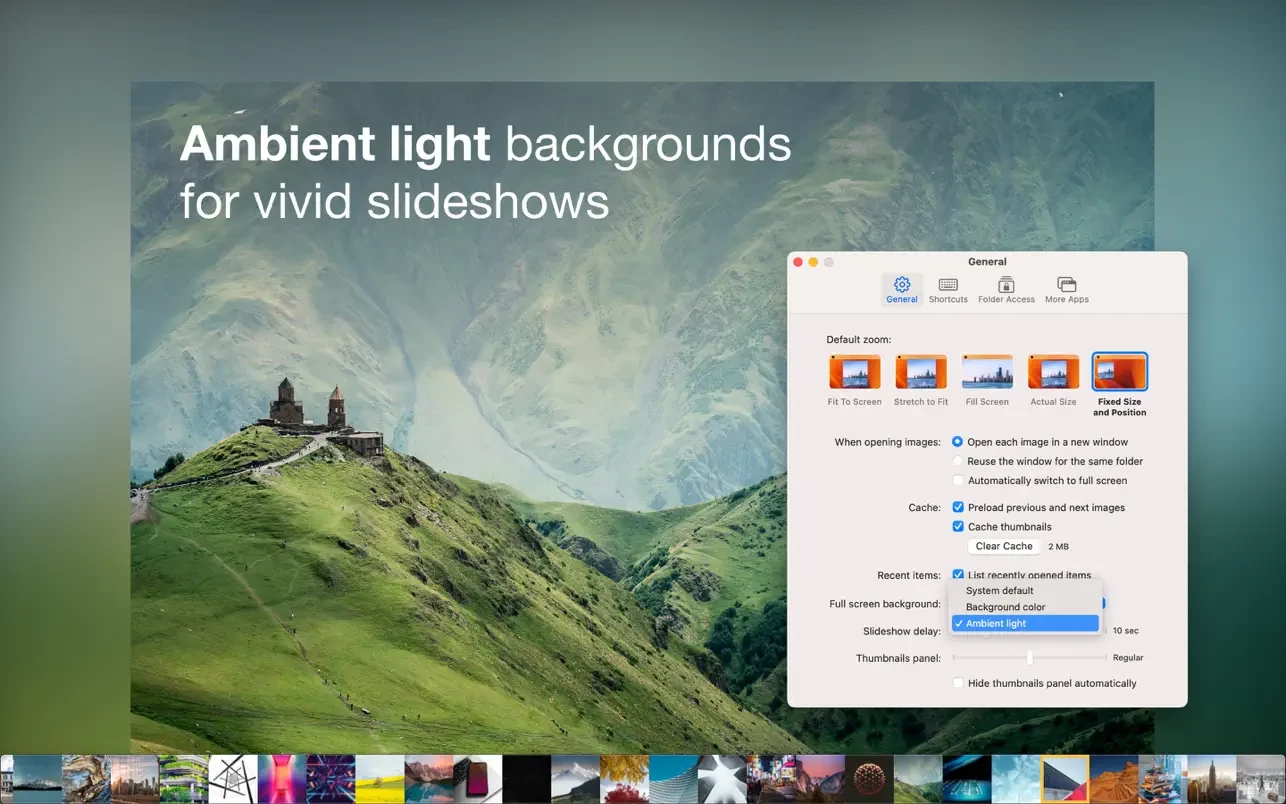Choose Stretch to Fit zoom icon
The width and height of the screenshot is (1286, 804).
click(x=920, y=372)
